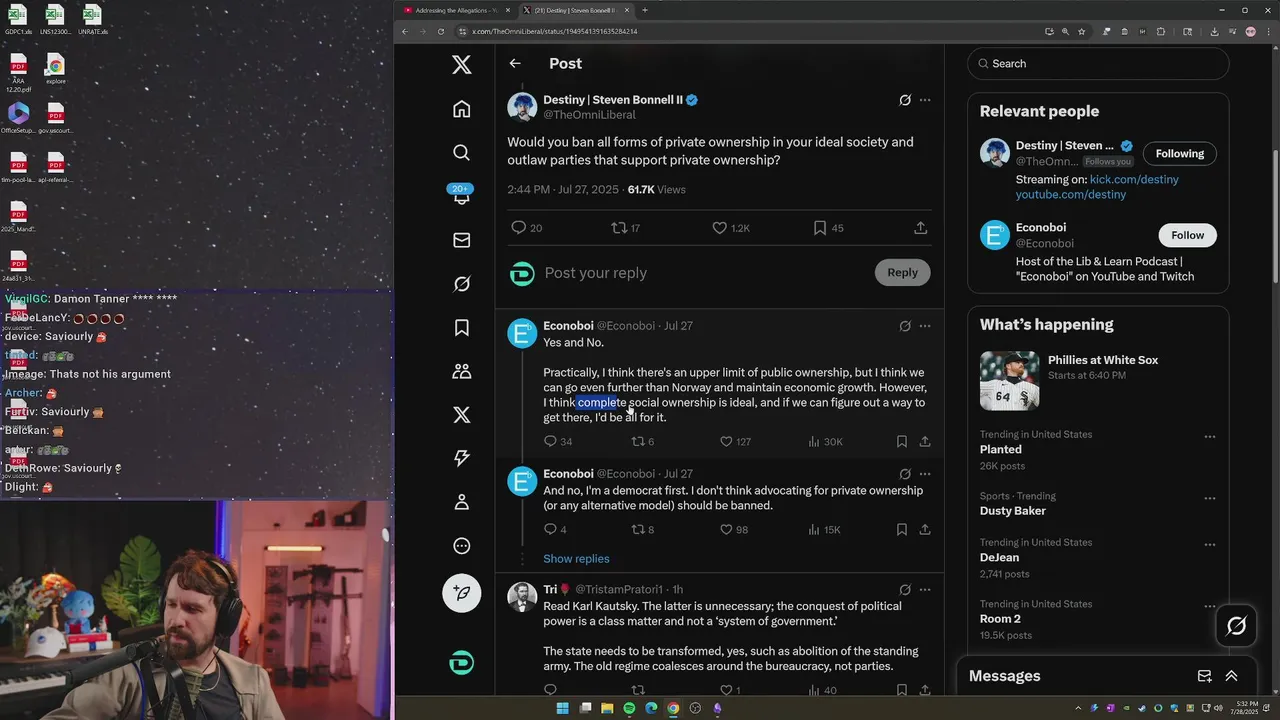Follow Econoboi in Relevant people

click(x=1188, y=235)
